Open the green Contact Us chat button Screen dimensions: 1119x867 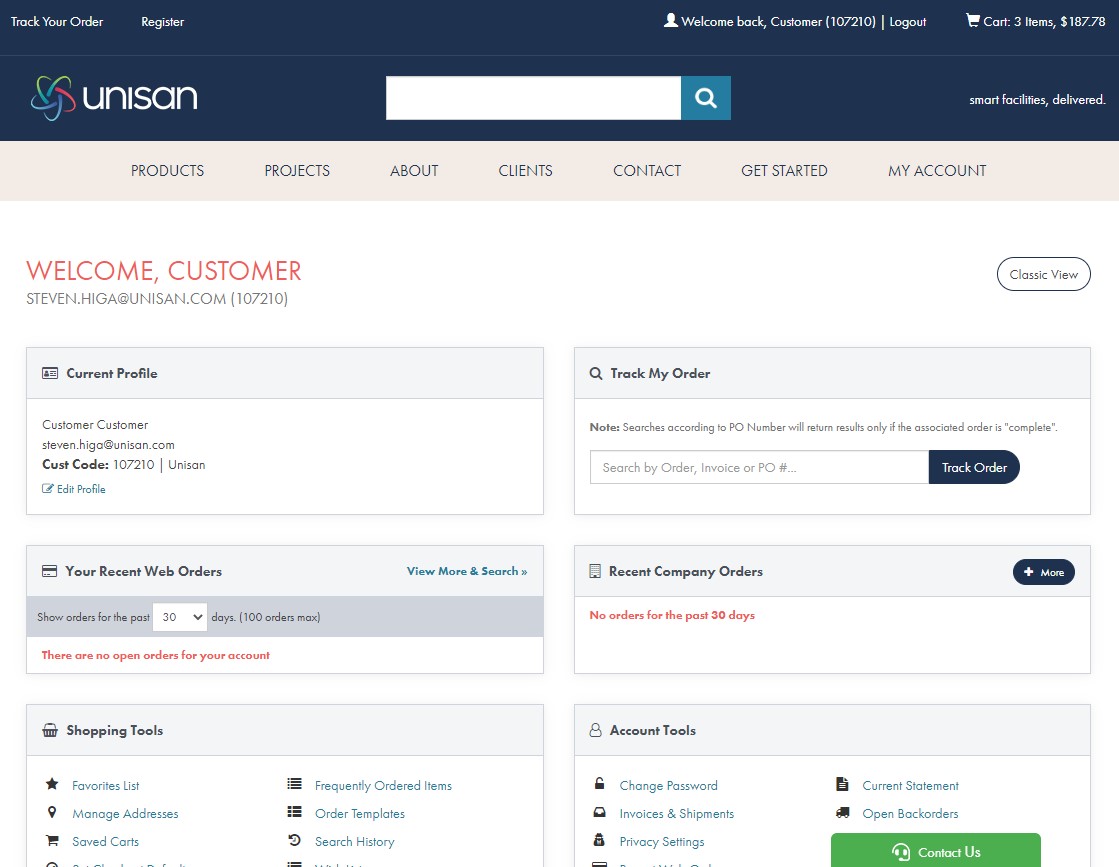tap(935, 852)
